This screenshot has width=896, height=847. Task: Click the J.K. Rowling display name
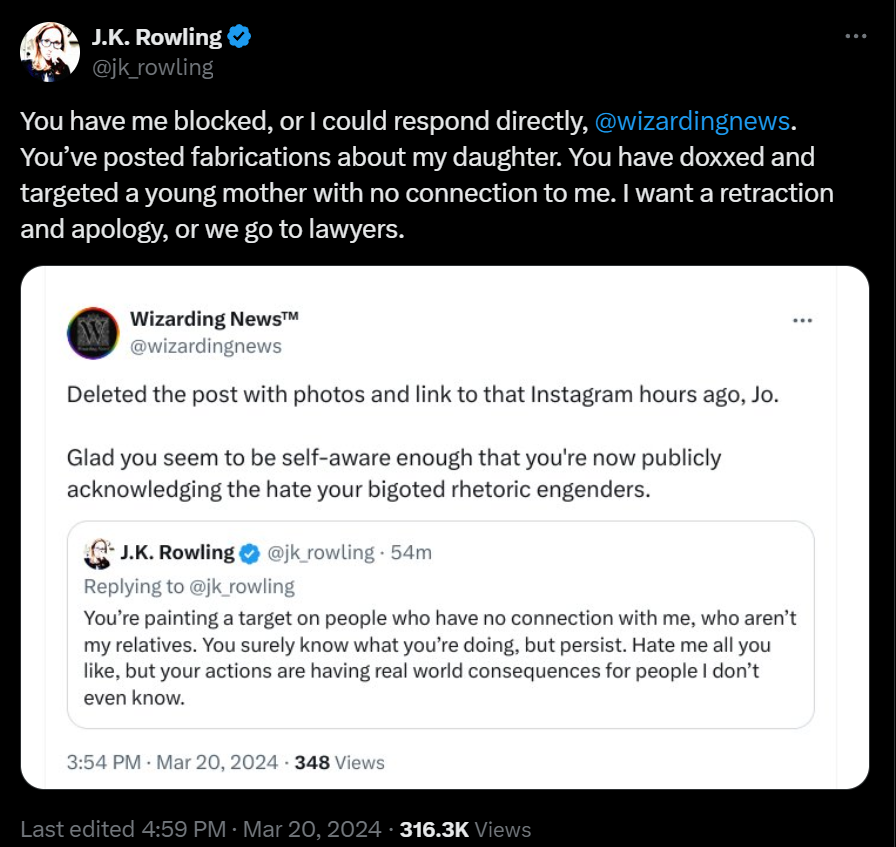(157, 37)
